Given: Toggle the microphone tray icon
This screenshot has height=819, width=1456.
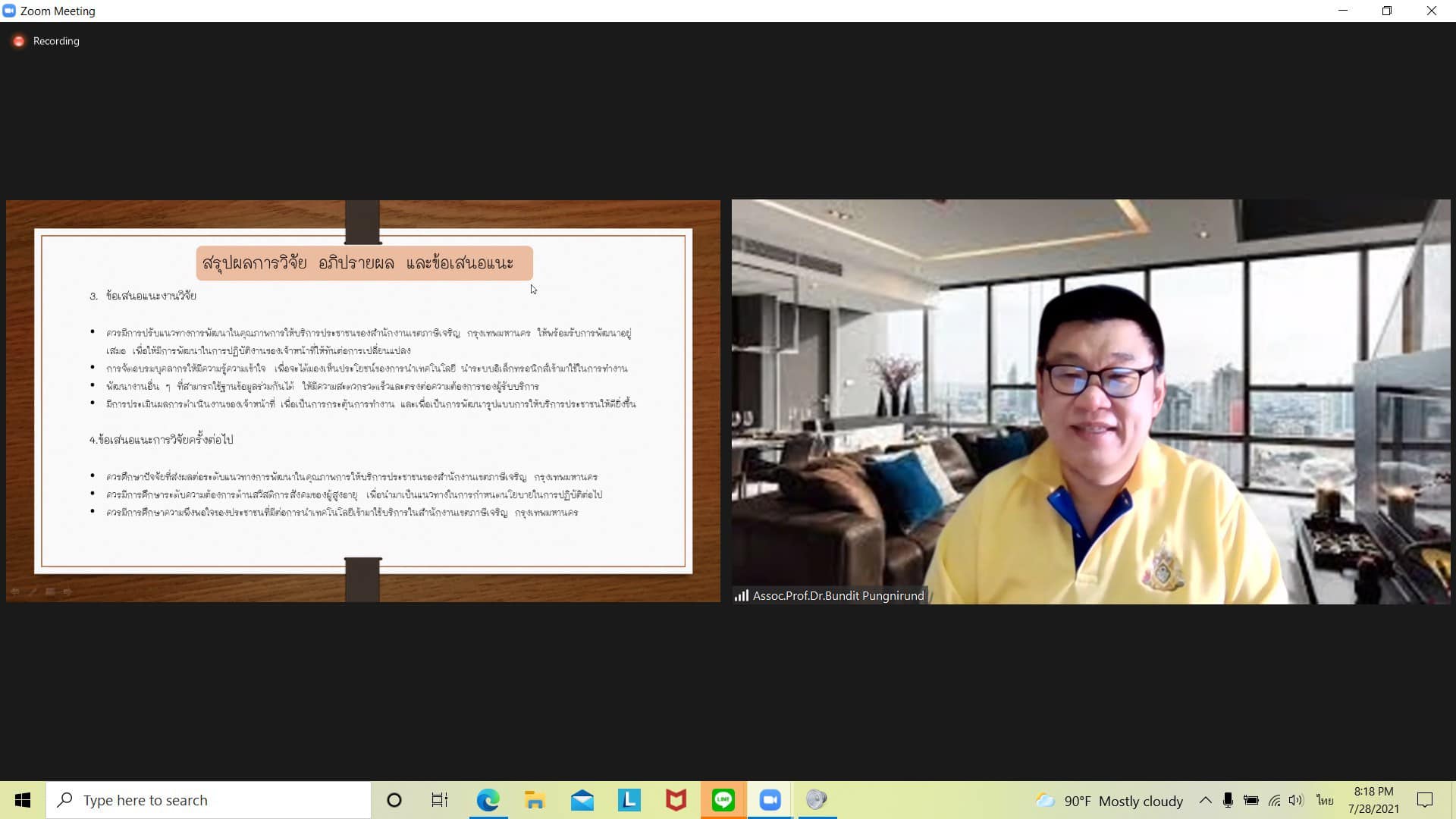Looking at the screenshot, I should (1228, 800).
